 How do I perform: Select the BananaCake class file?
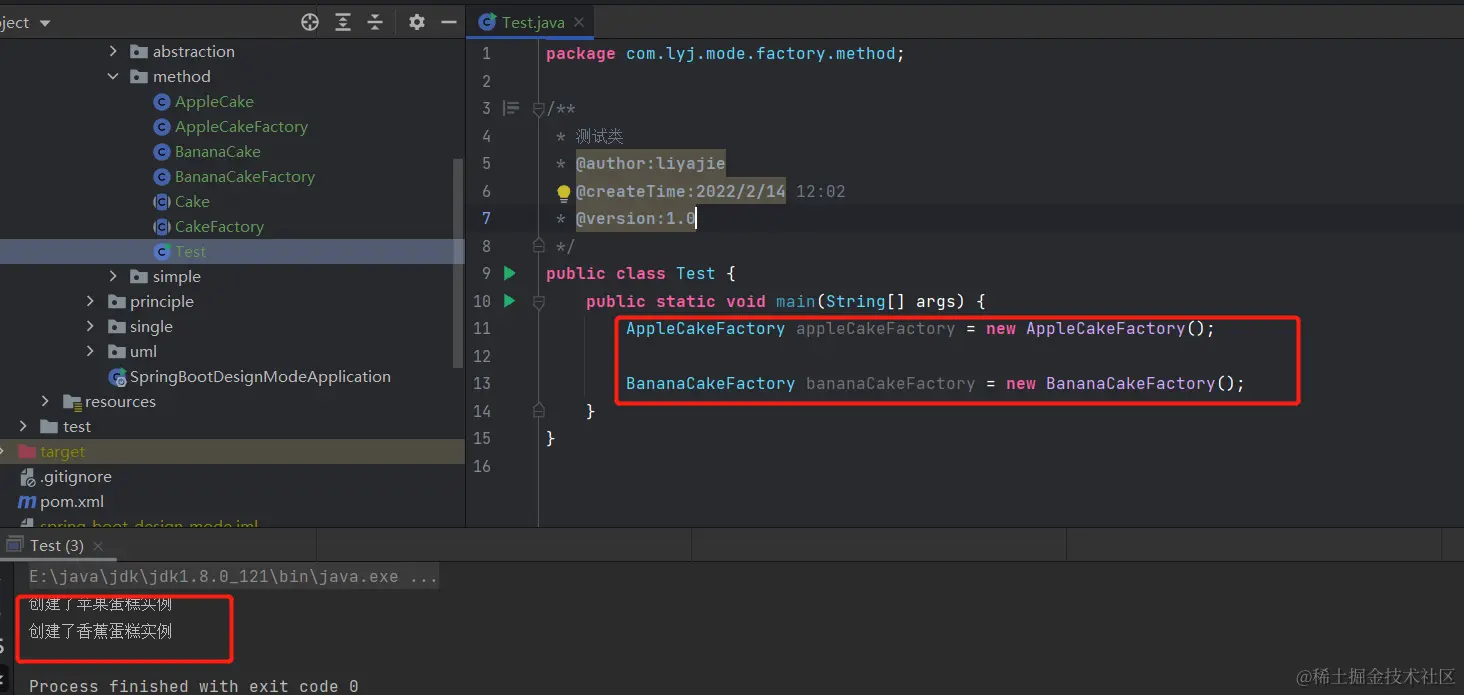(217, 151)
